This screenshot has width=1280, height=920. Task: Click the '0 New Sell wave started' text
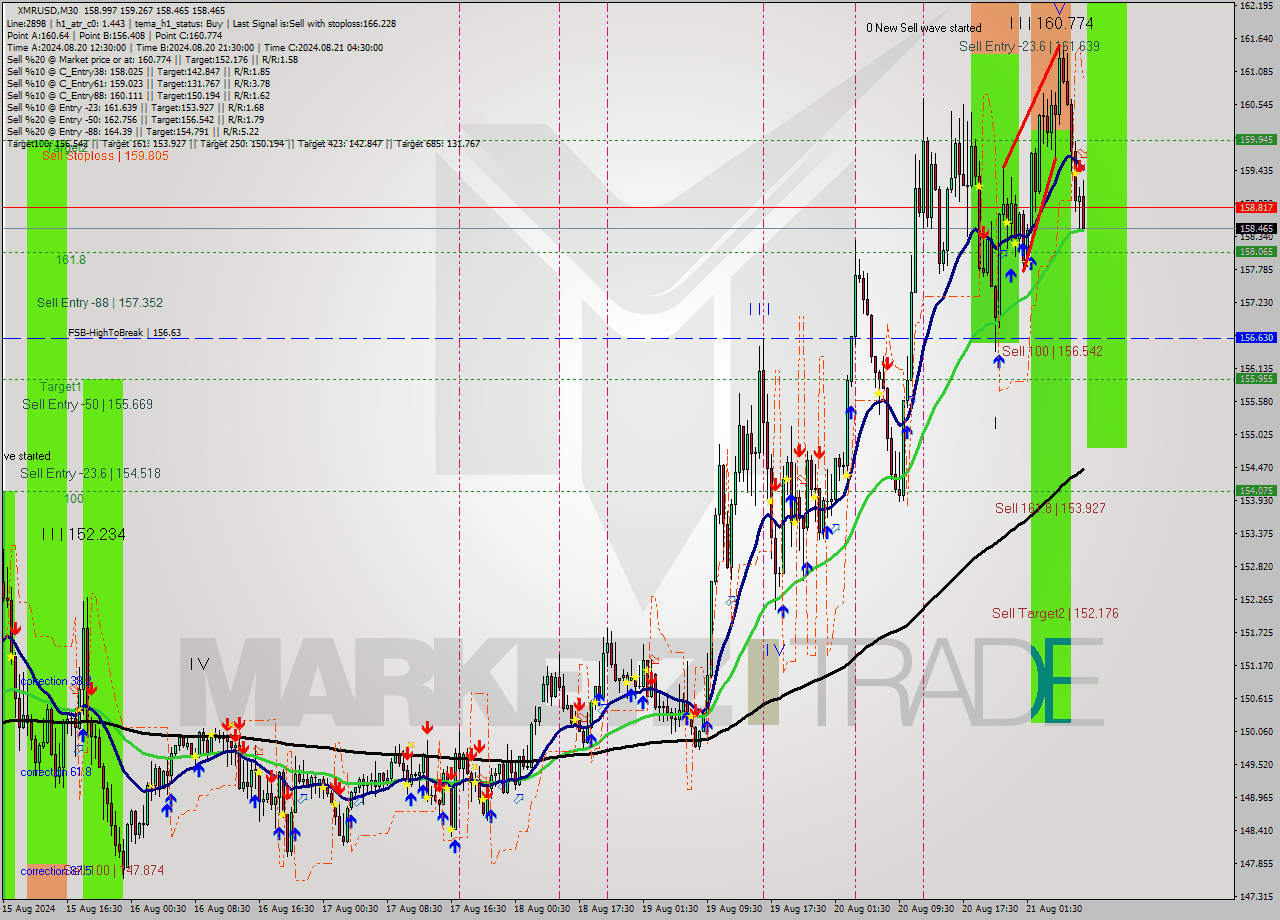[924, 28]
